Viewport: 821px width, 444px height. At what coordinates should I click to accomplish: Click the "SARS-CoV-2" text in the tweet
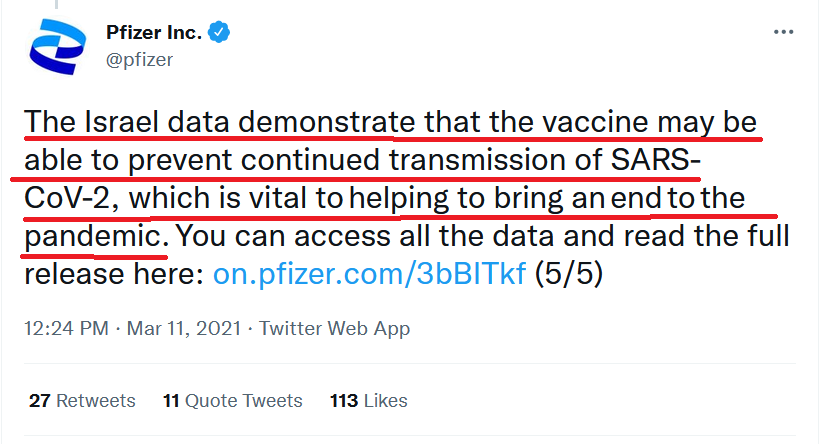pos(656,160)
